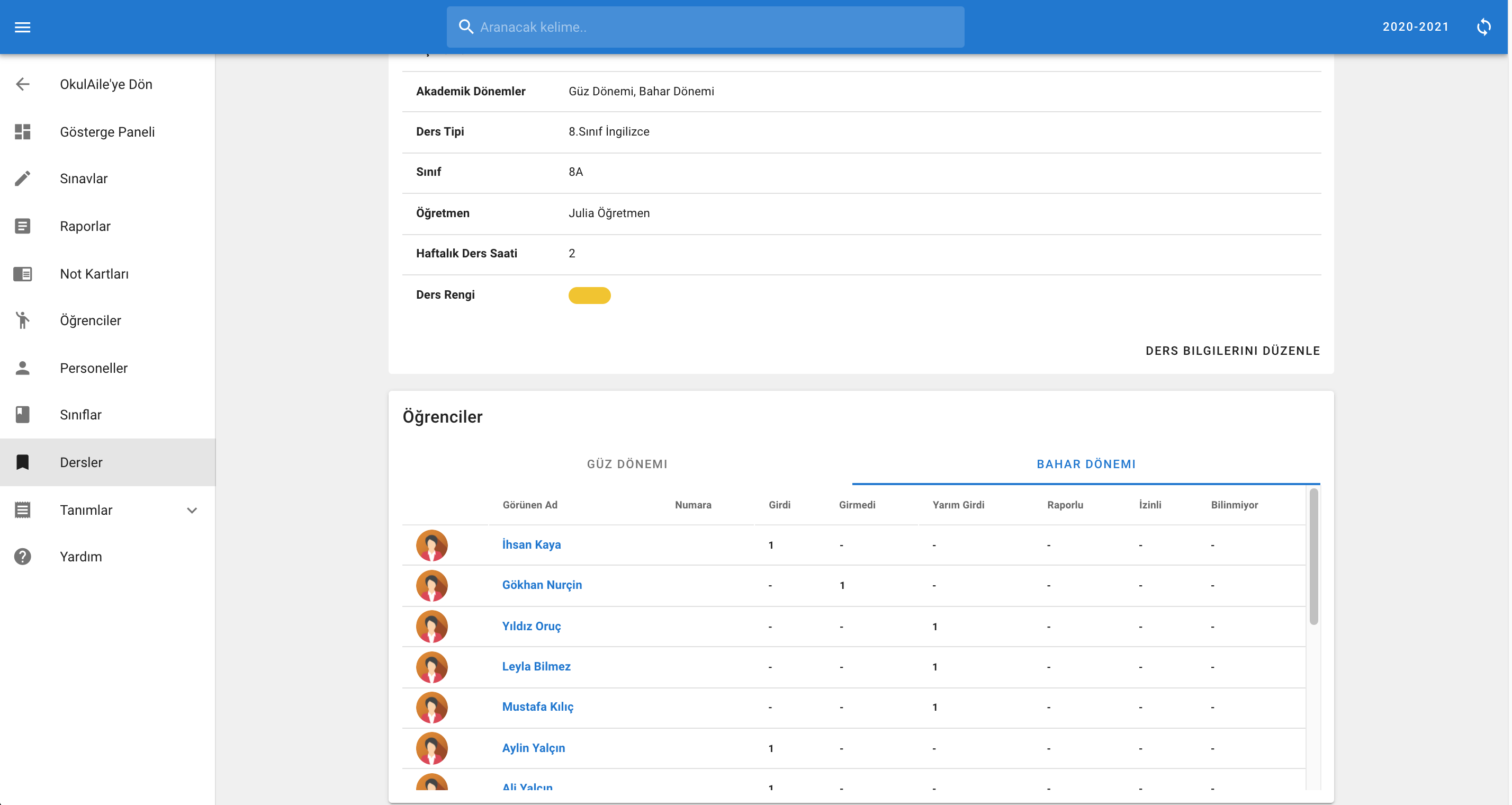Click the Görünen Ad column header

point(530,505)
